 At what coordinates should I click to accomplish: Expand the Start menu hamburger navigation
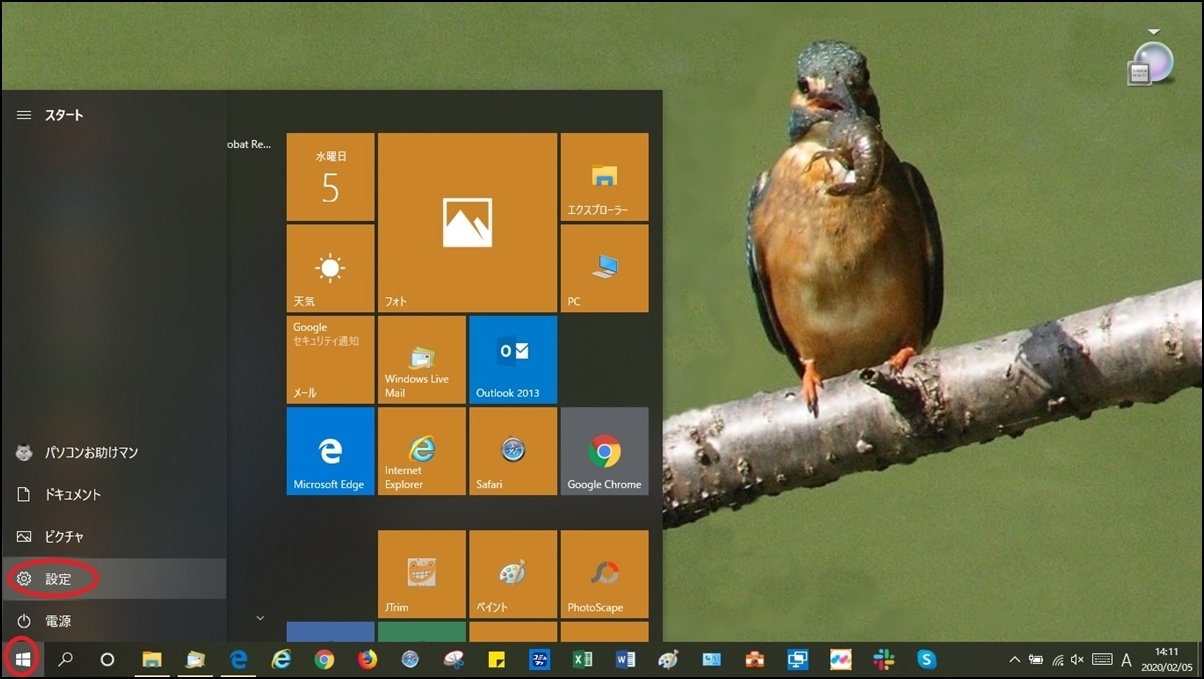(x=24, y=115)
